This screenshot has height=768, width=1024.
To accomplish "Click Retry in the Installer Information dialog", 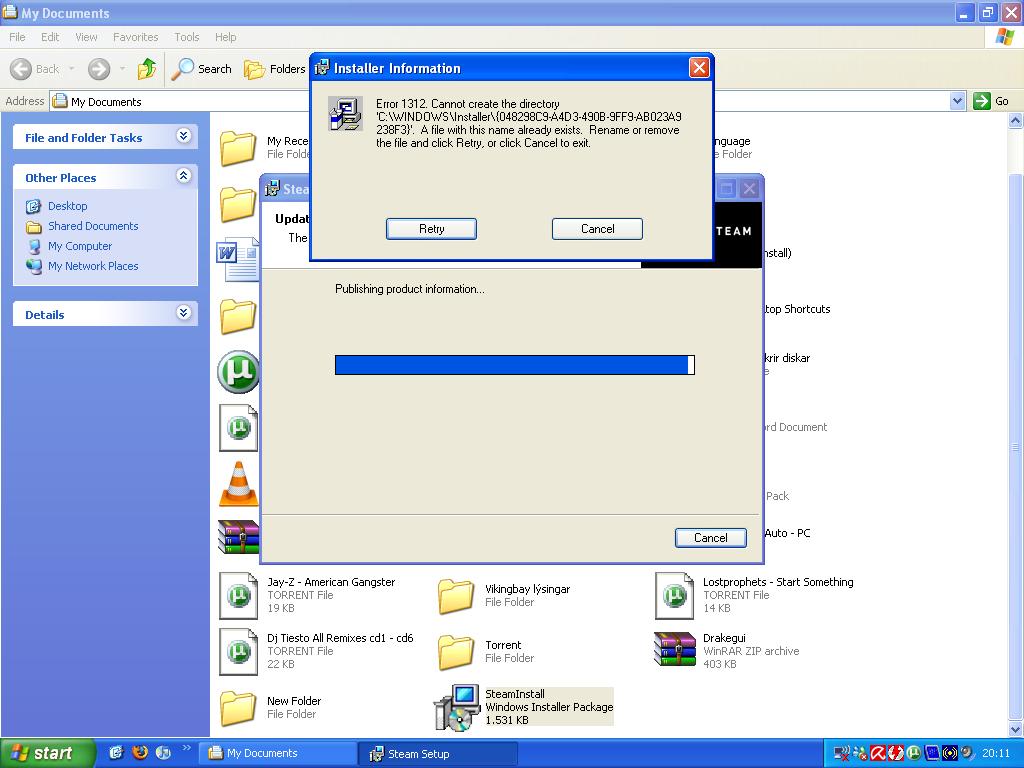I will (431, 229).
